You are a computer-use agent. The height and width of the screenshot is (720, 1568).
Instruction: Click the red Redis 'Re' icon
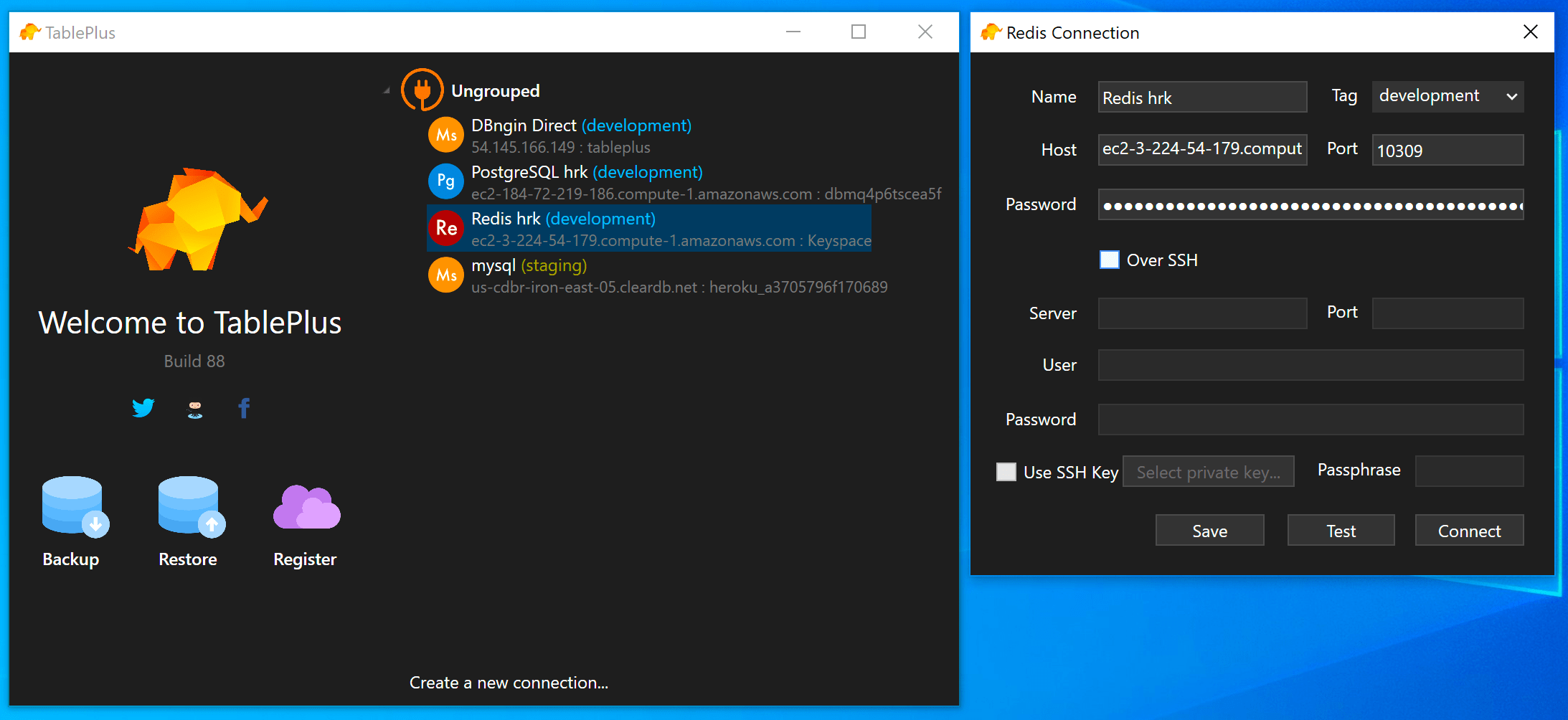click(445, 228)
